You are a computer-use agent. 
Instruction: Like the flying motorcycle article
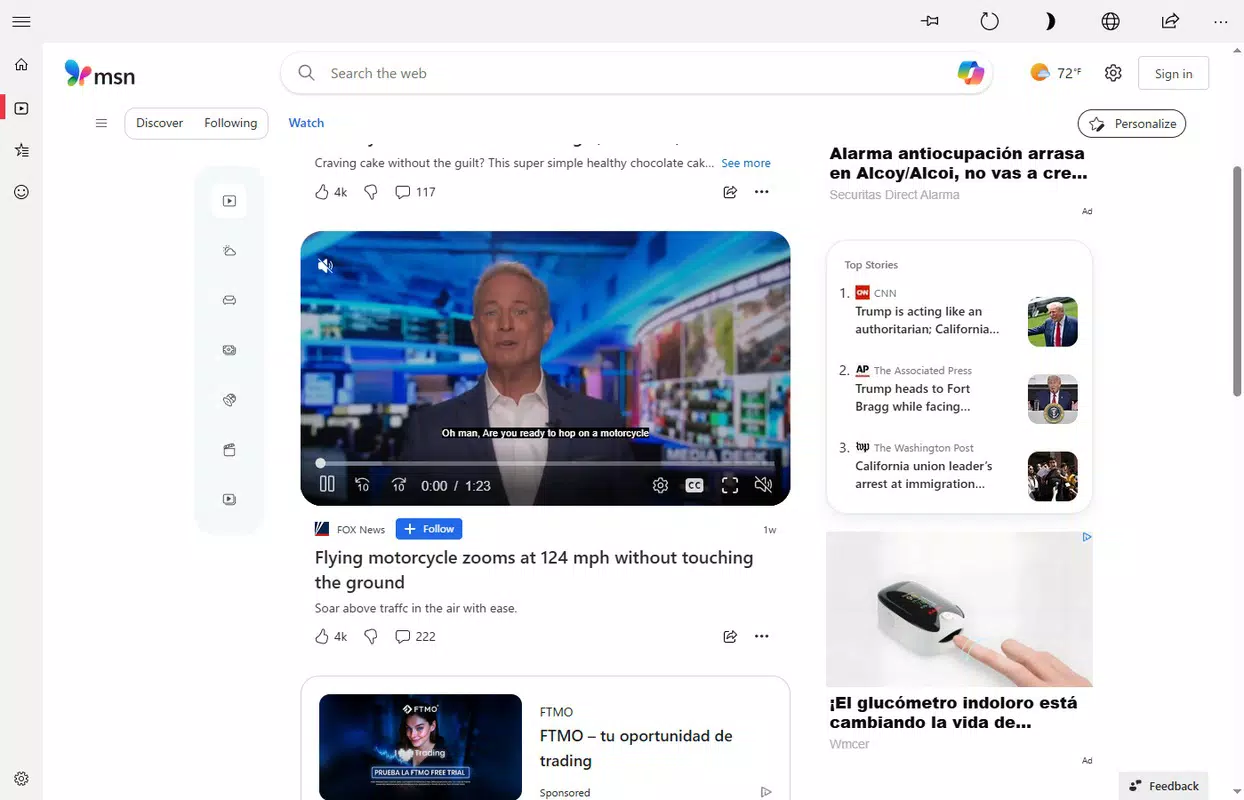(x=331, y=636)
